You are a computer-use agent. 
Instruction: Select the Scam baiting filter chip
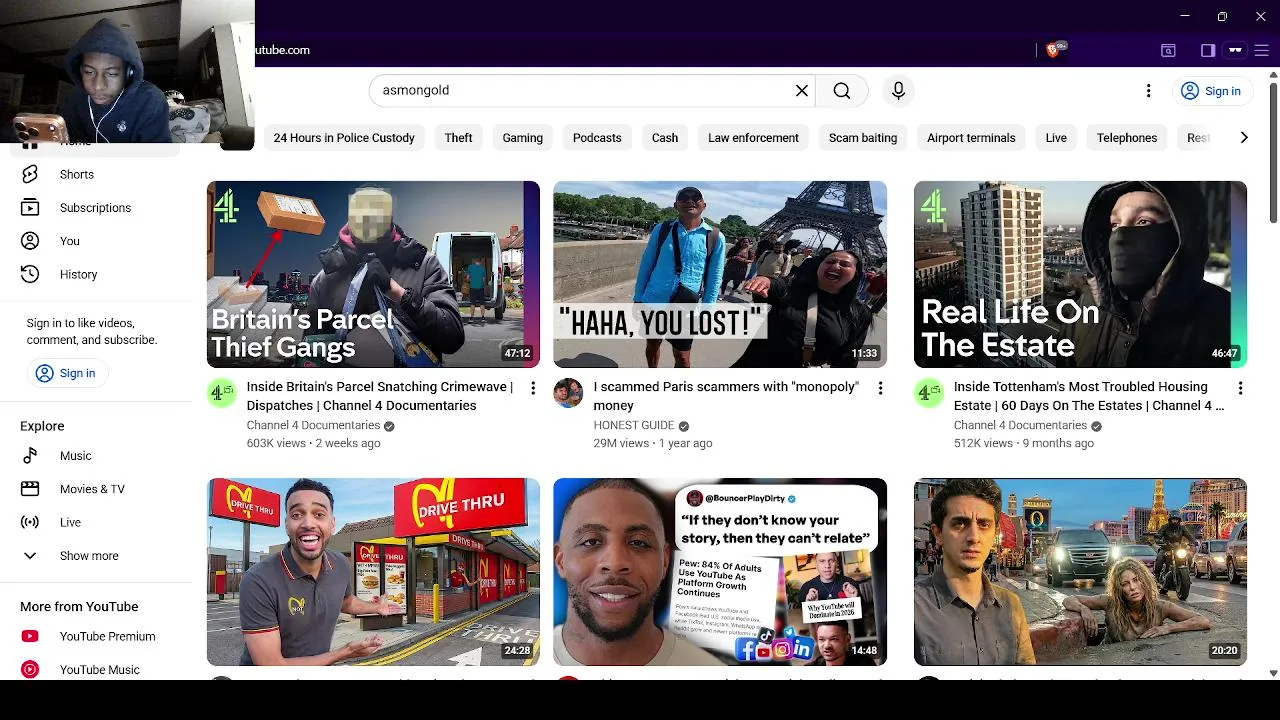tap(863, 138)
